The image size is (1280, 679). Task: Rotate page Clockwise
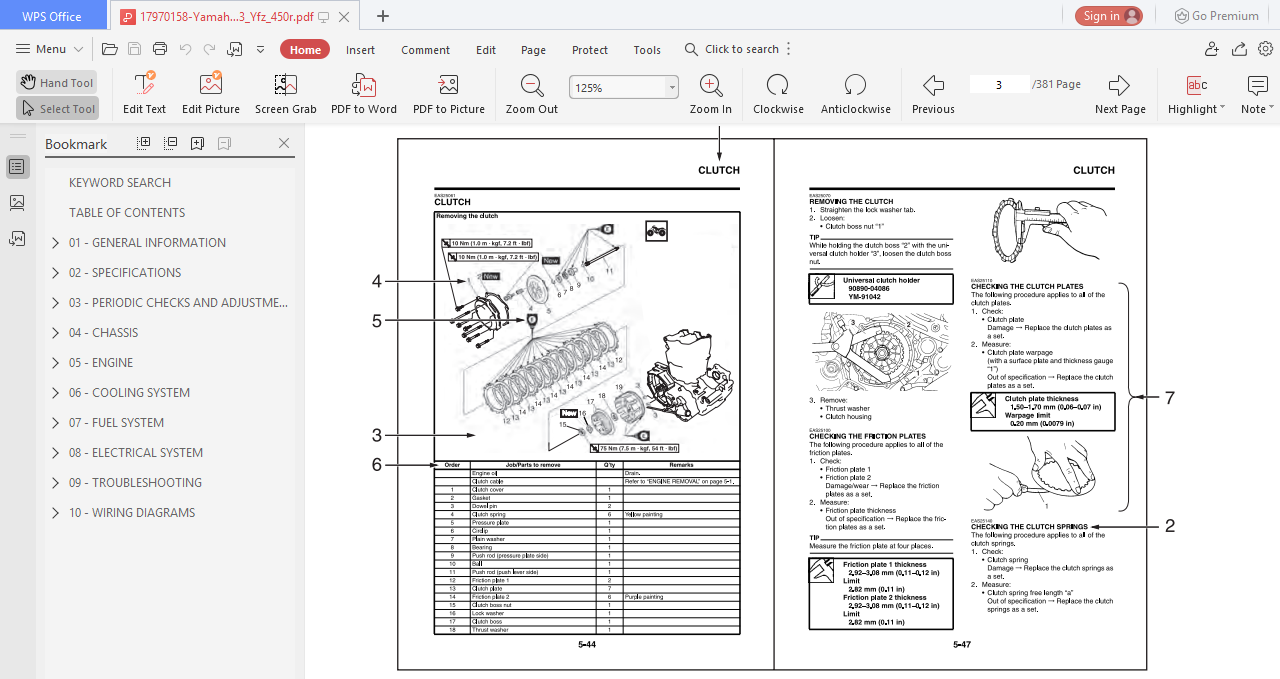coord(778,95)
